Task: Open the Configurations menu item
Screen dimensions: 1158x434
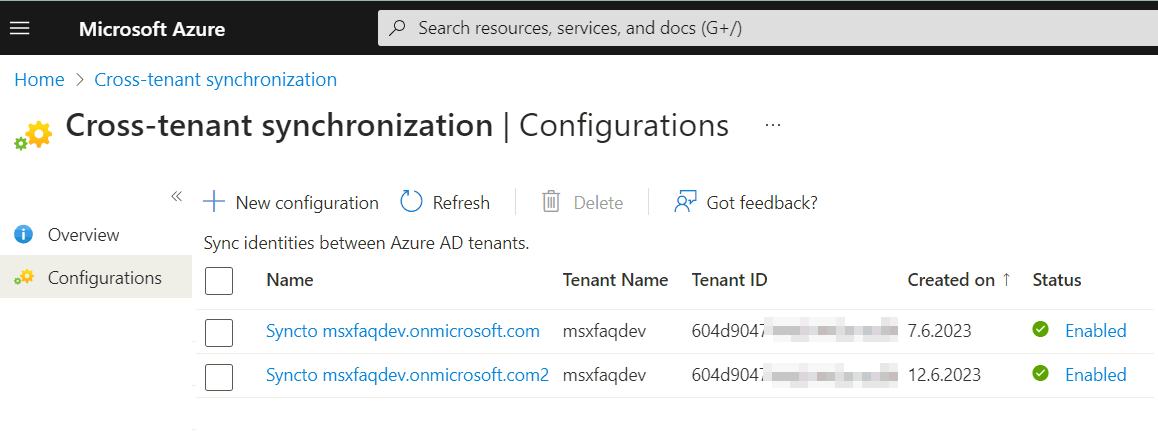Action: coord(96,278)
